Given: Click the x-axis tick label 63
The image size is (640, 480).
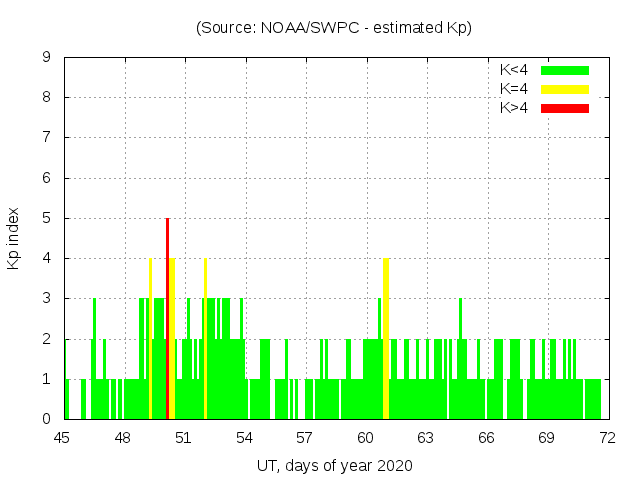Looking at the screenshot, I should coord(425,438).
